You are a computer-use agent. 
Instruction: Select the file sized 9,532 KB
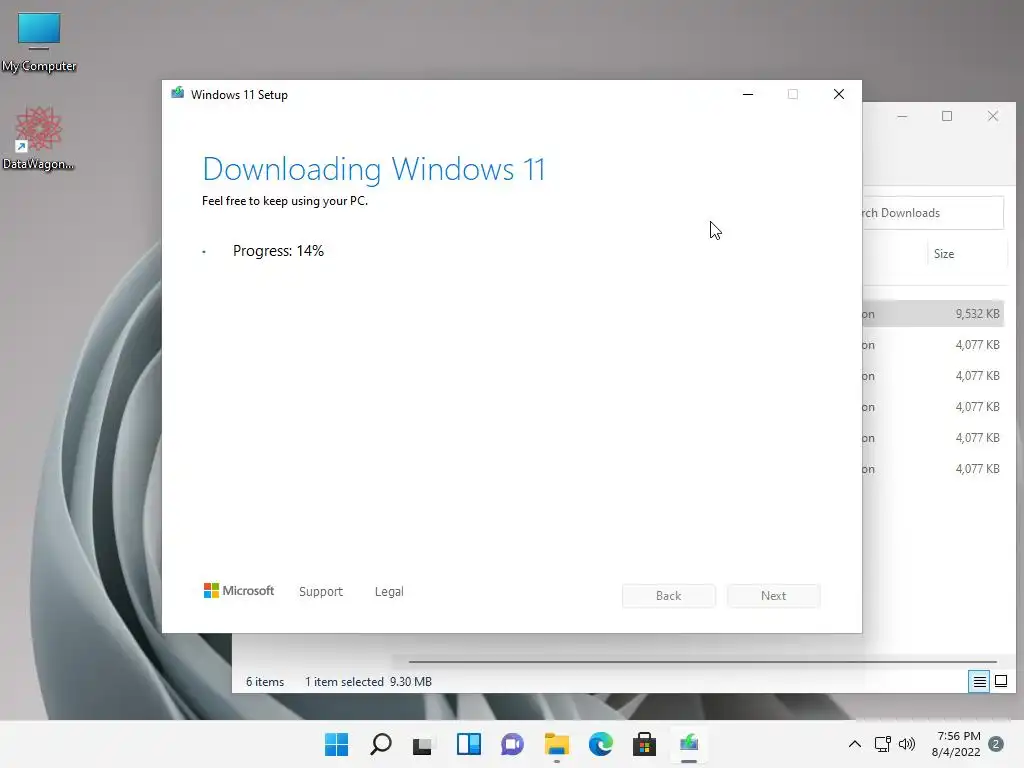933,314
